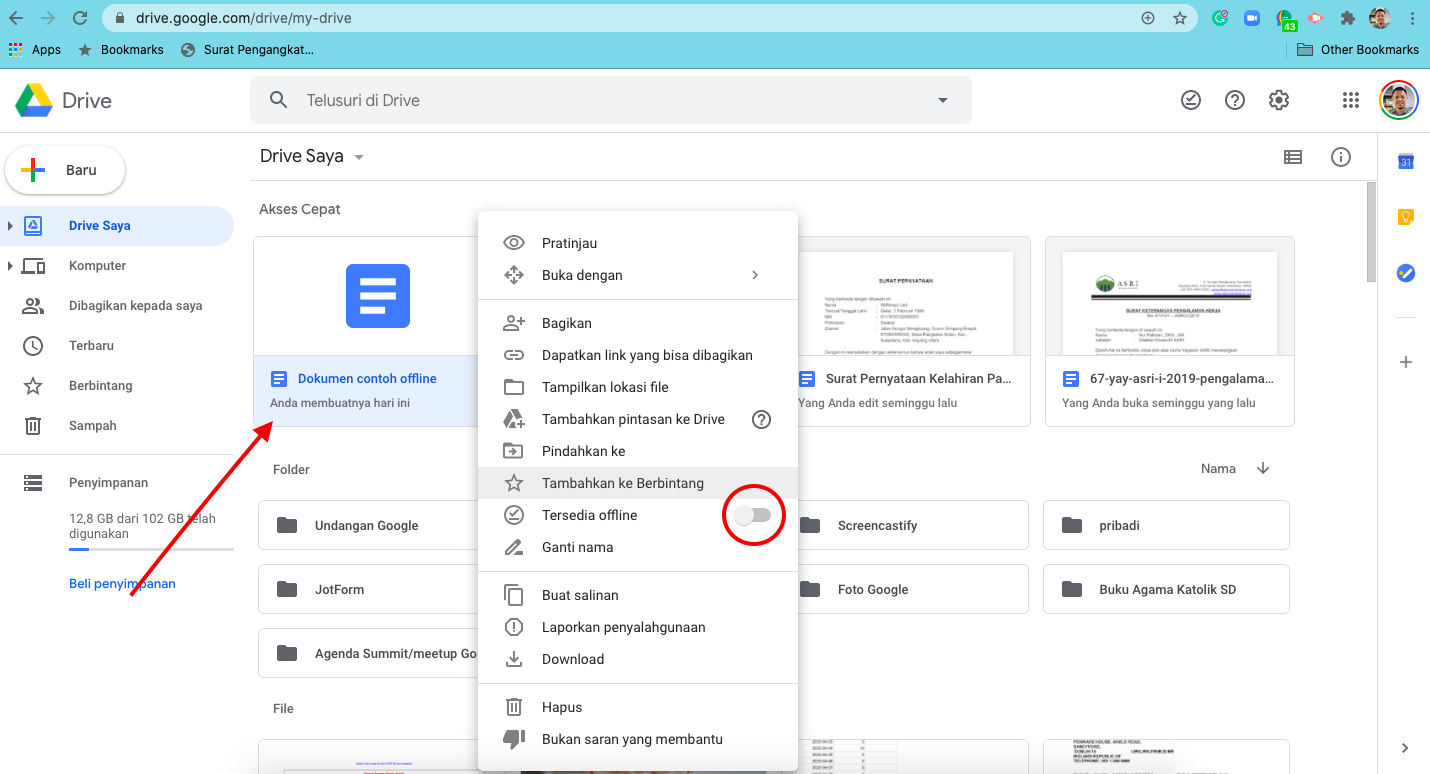Open the Surat Pengangkat bookmark
This screenshot has height=774, width=1430.
247,50
